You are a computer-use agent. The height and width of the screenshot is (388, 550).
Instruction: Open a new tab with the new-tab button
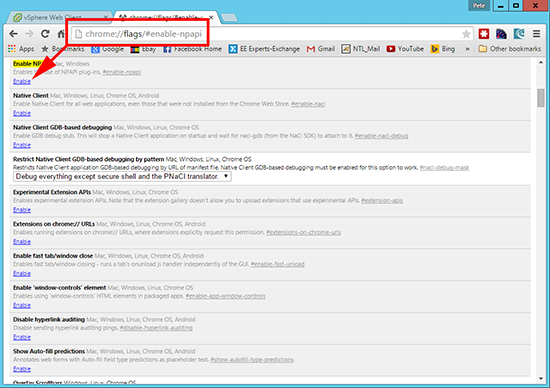point(229,18)
